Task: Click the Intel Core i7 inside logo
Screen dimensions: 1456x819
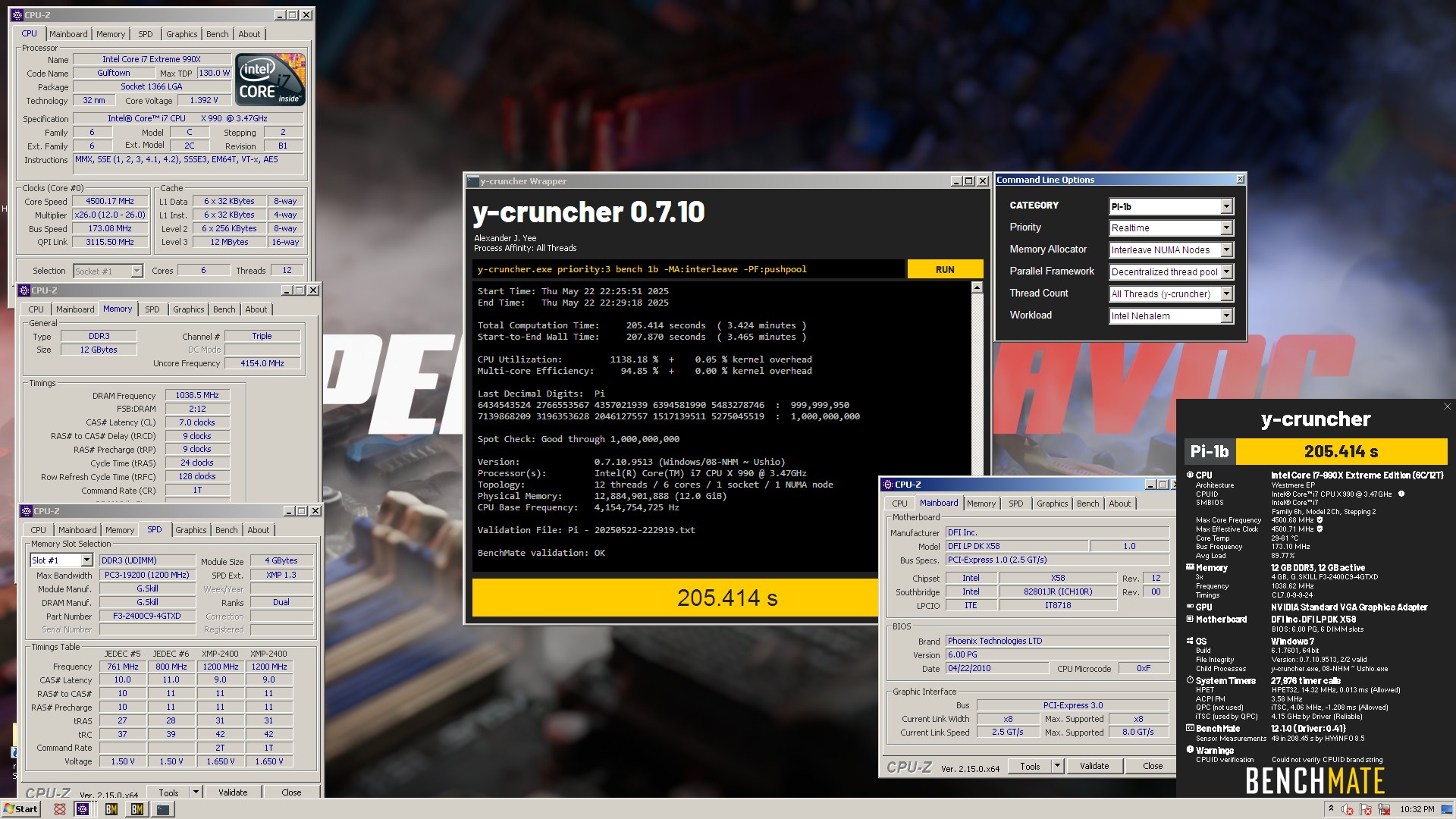Action: (270, 79)
